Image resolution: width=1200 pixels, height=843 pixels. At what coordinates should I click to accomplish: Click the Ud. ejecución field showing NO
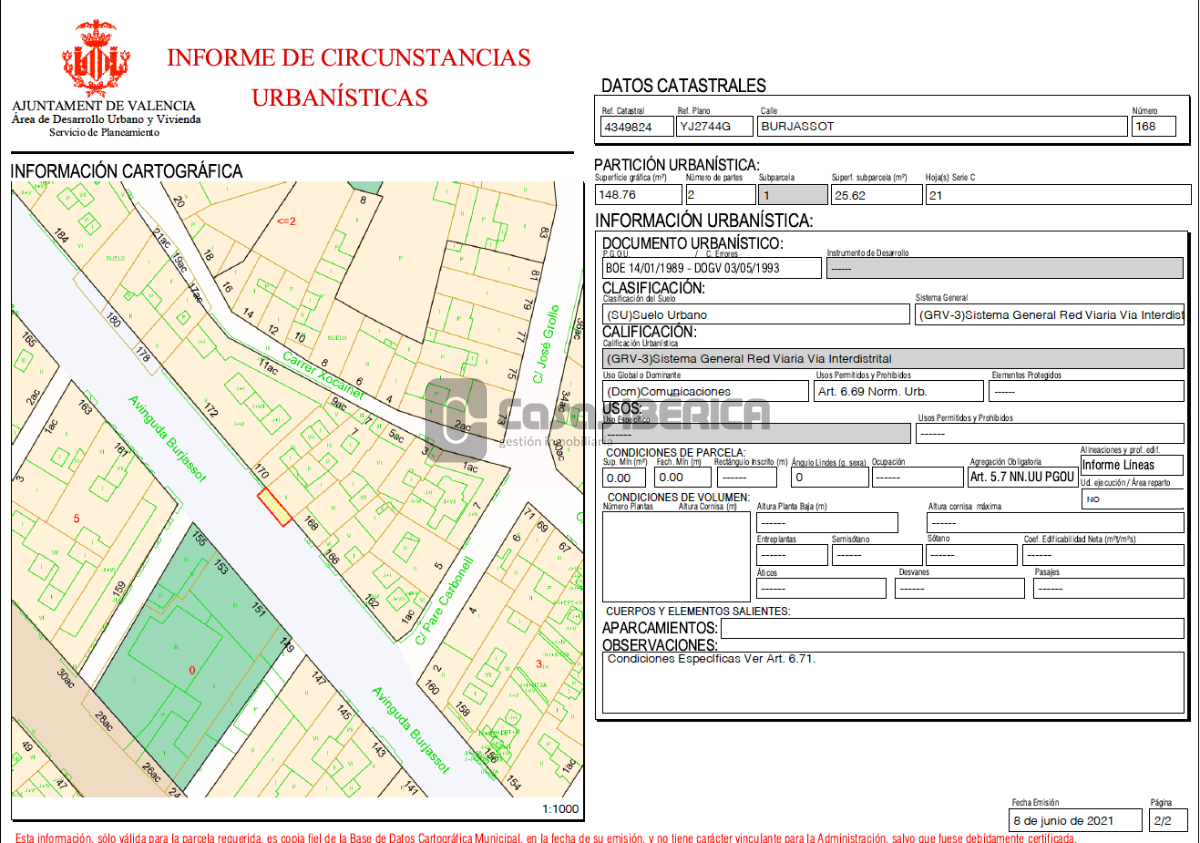(x=1132, y=498)
